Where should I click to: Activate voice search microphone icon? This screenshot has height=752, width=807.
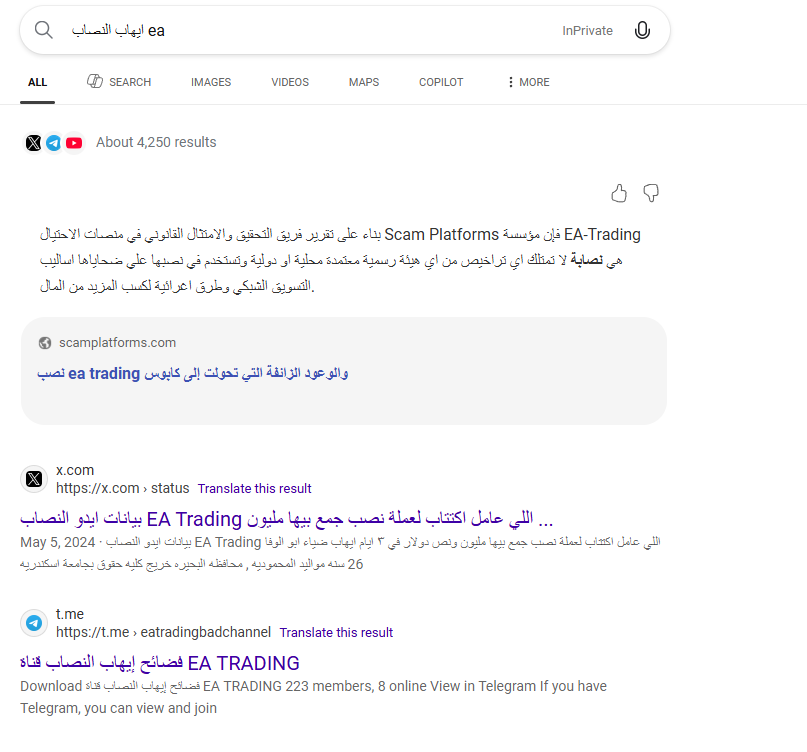(642, 30)
